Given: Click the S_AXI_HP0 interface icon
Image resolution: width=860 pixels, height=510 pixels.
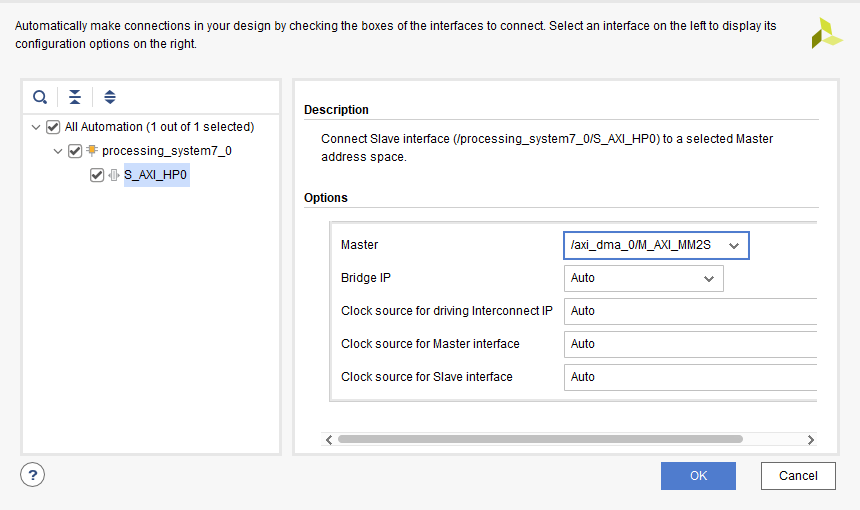Looking at the screenshot, I should (114, 175).
